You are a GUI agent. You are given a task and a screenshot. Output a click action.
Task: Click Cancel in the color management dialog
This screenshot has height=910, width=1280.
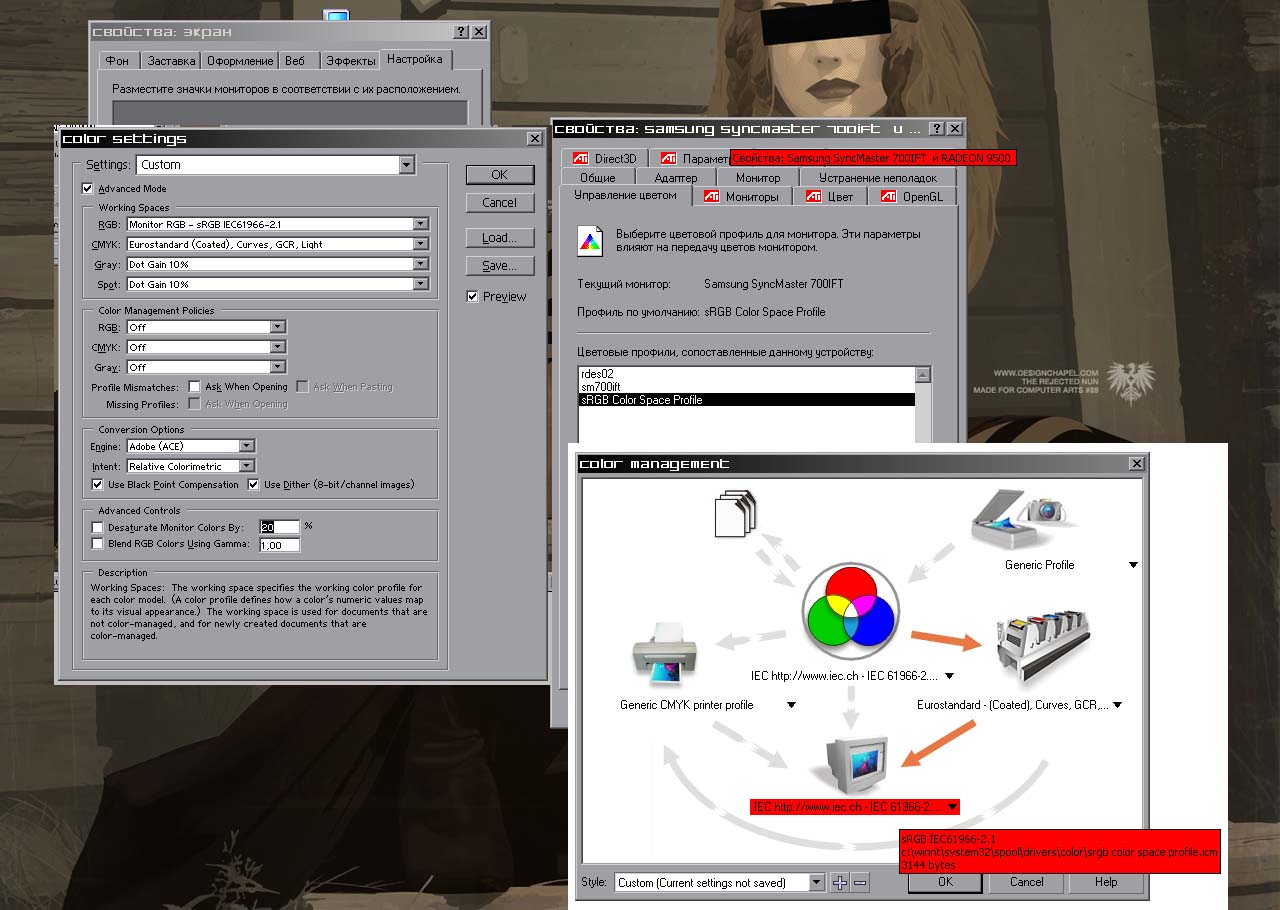pyautogui.click(x=1027, y=882)
